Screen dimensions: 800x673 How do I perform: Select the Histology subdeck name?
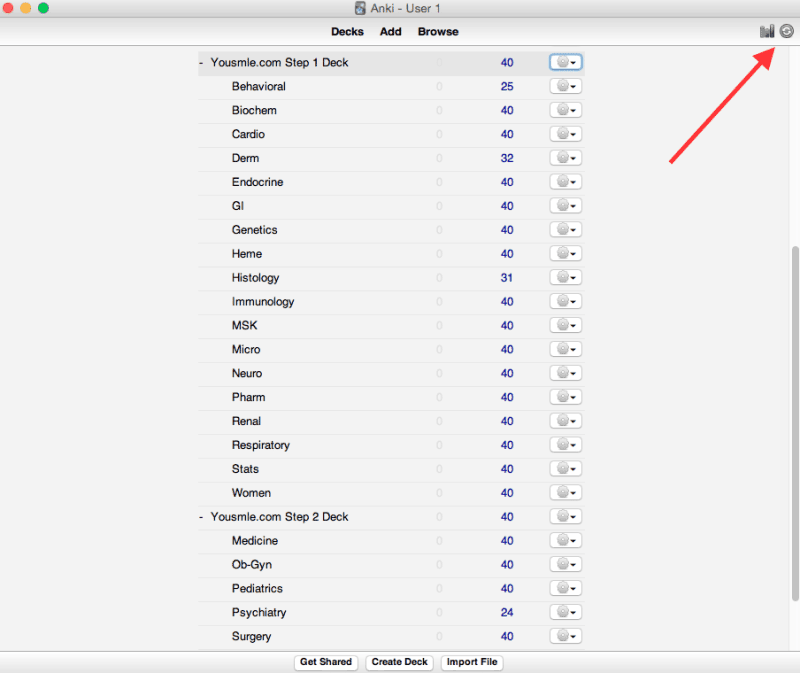(x=256, y=278)
